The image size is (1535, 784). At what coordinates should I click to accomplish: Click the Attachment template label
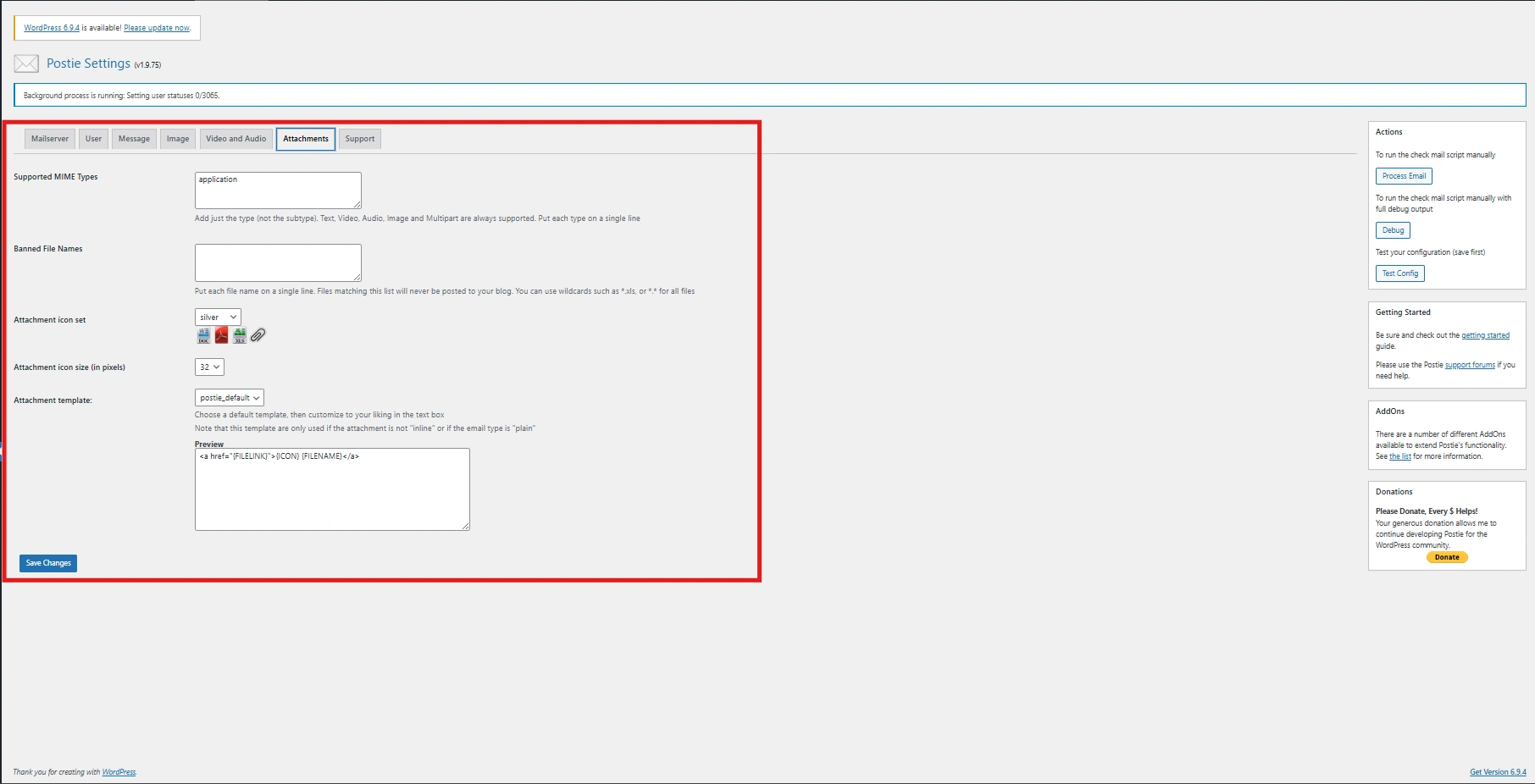point(53,400)
